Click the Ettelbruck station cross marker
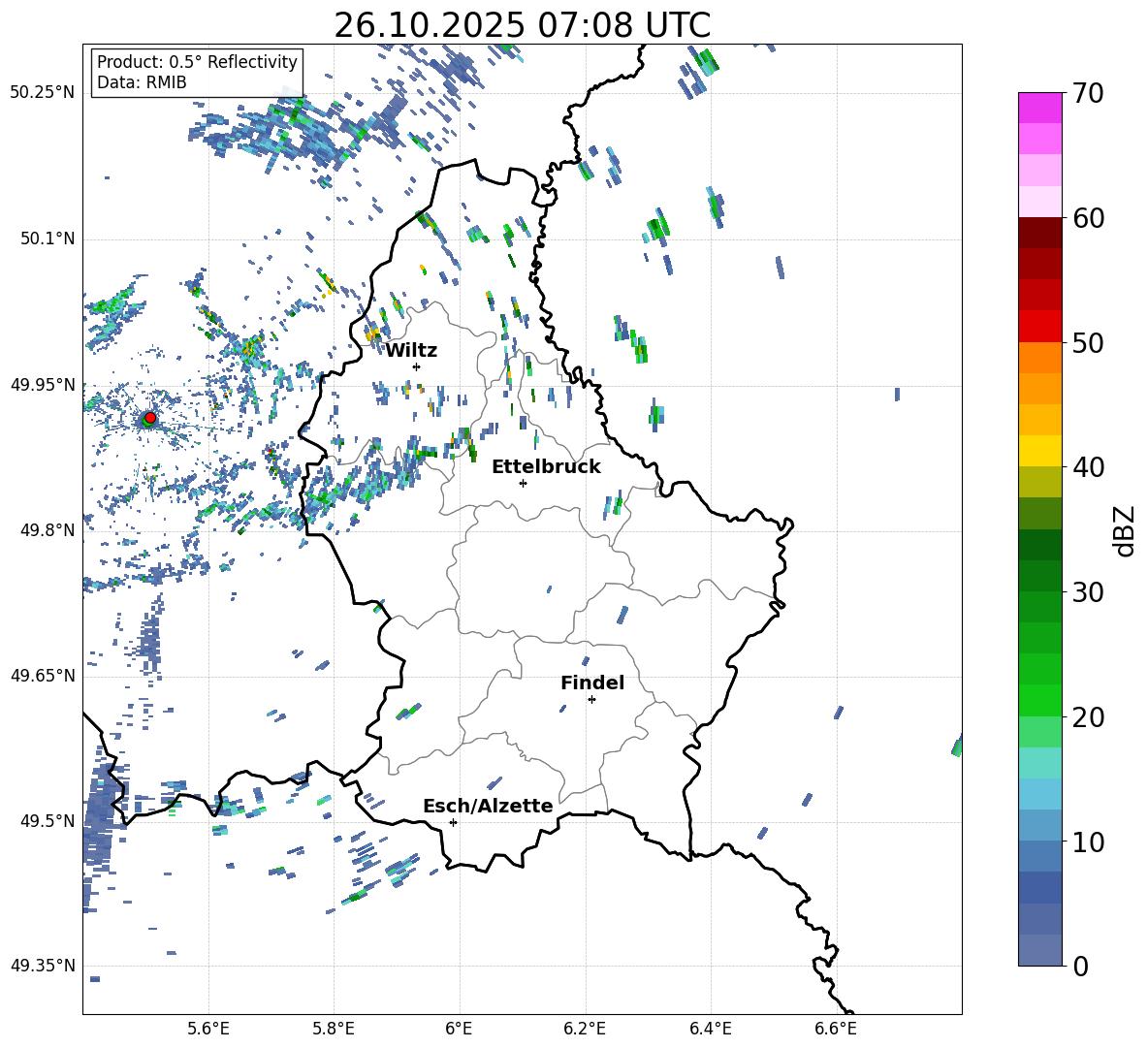Viewport: 1148px width, 1048px height. [523, 483]
